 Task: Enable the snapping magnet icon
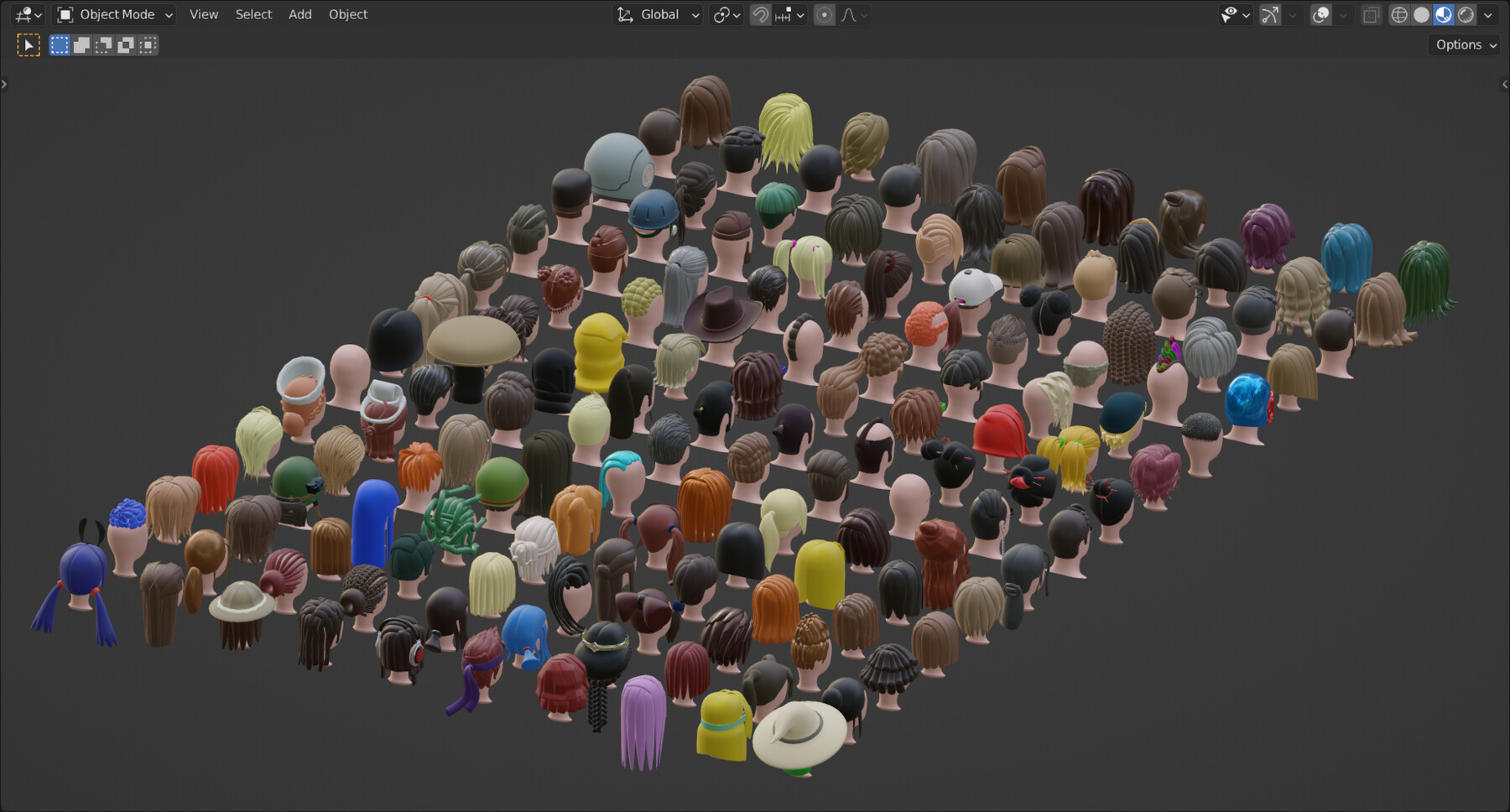pyautogui.click(x=760, y=14)
